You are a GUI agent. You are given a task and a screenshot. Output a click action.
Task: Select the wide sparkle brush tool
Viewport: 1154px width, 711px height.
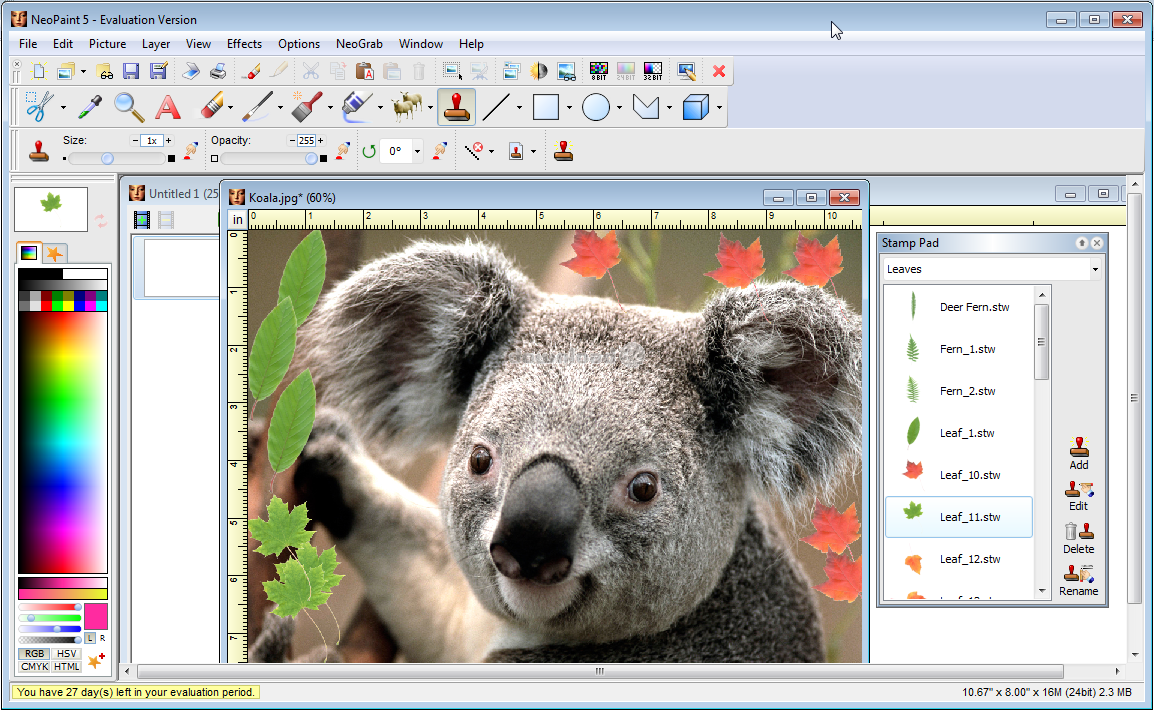click(308, 107)
